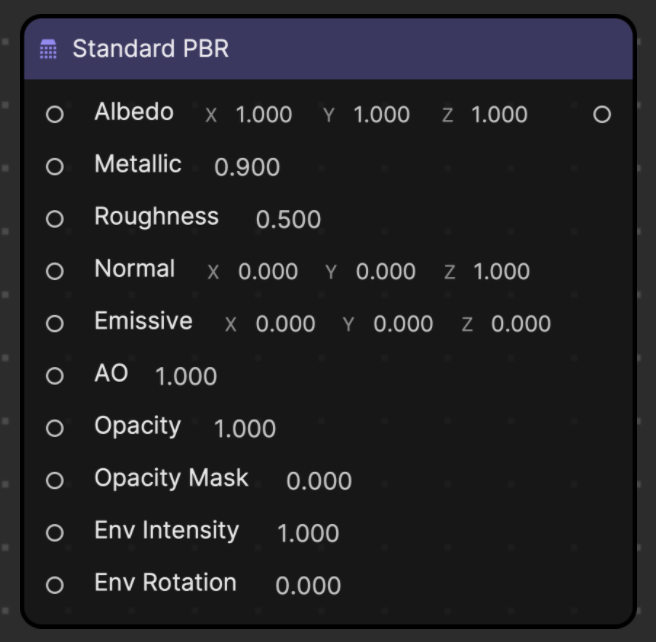This screenshot has height=642, width=656.
Task: Click the Env Rotation input socket
Action: click(x=55, y=585)
